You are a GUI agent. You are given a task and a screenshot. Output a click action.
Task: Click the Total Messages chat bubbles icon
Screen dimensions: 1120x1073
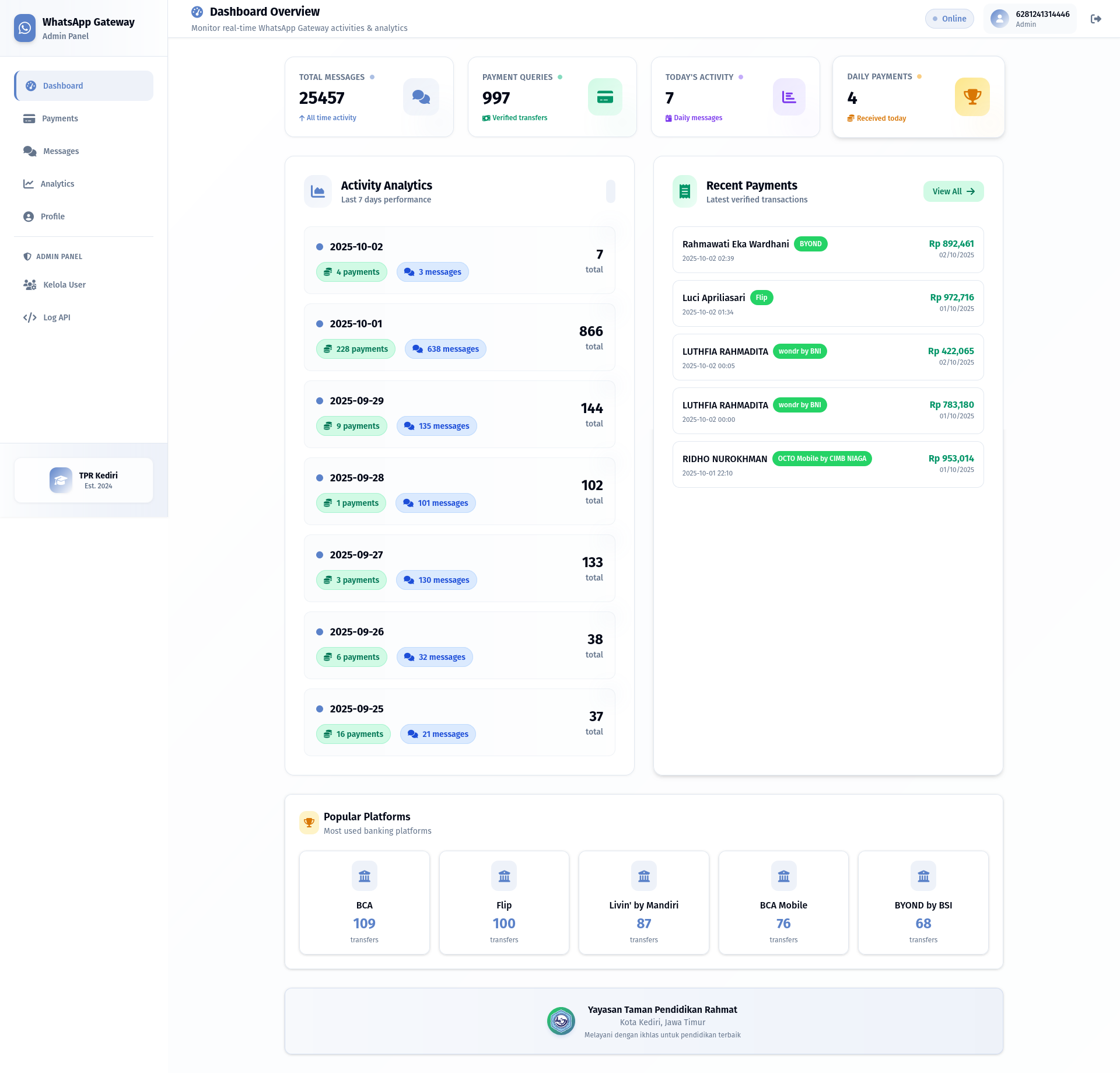pos(421,97)
